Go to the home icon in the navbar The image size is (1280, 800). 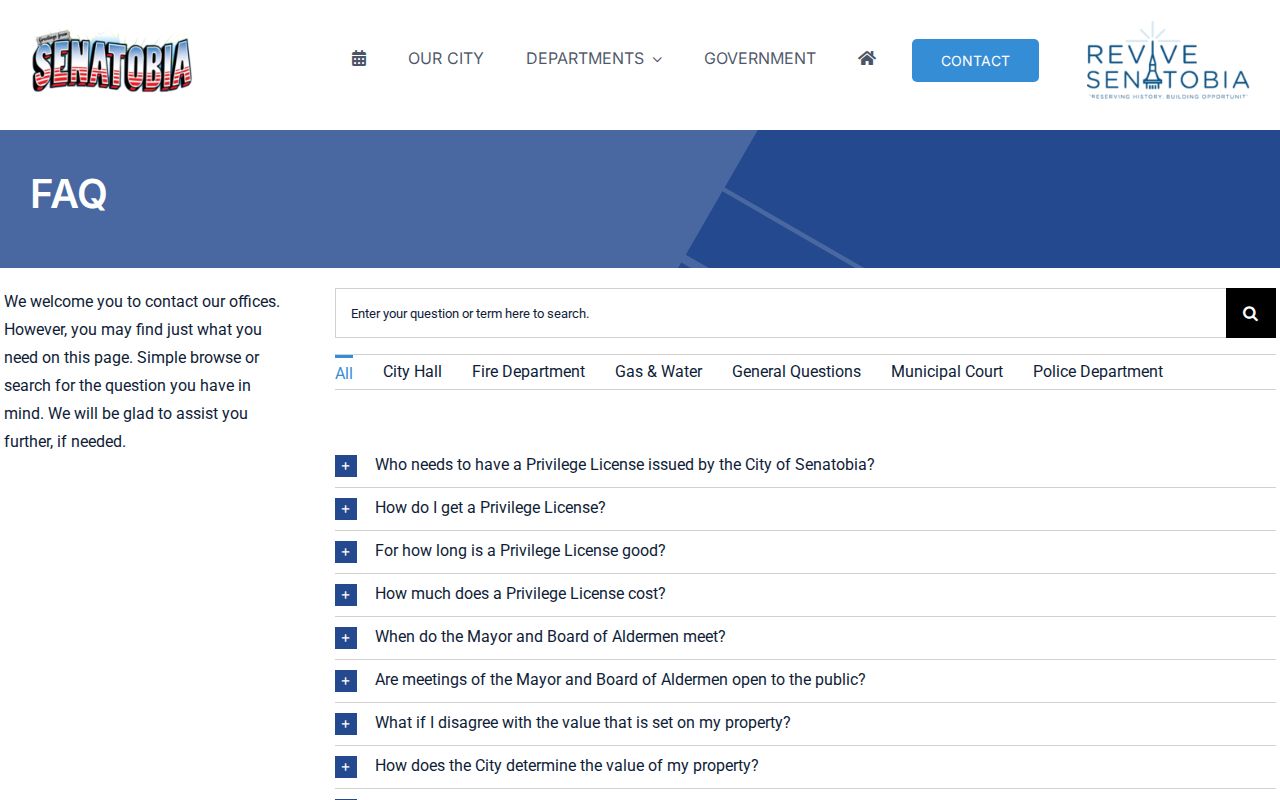(x=867, y=58)
